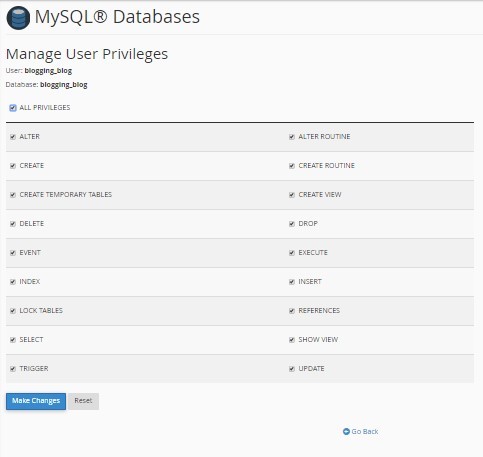Untick the DROP privilege checkbox
Viewport: 483px width, 457px height.
(x=292, y=224)
